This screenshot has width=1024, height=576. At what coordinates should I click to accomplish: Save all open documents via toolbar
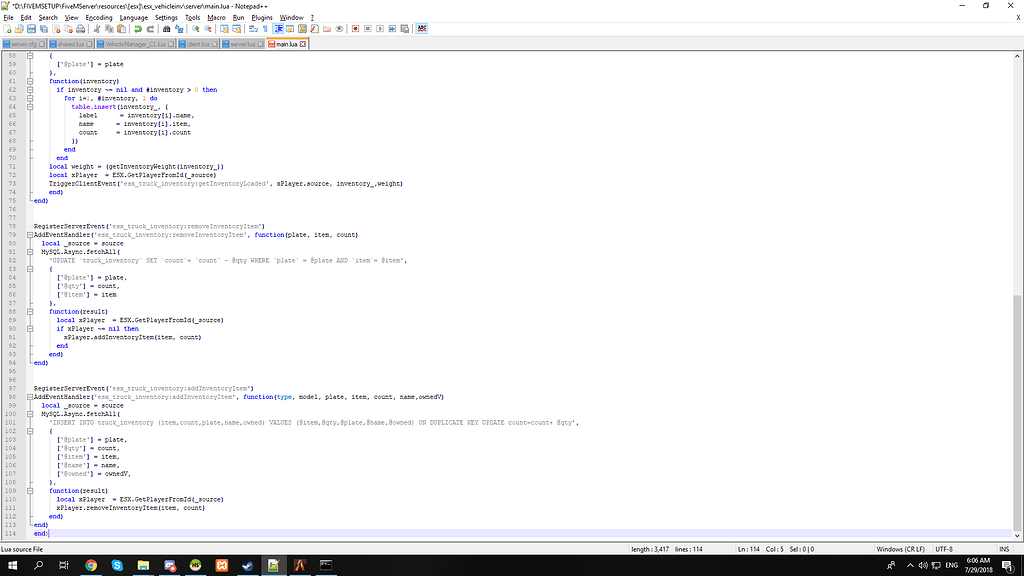pos(43,27)
